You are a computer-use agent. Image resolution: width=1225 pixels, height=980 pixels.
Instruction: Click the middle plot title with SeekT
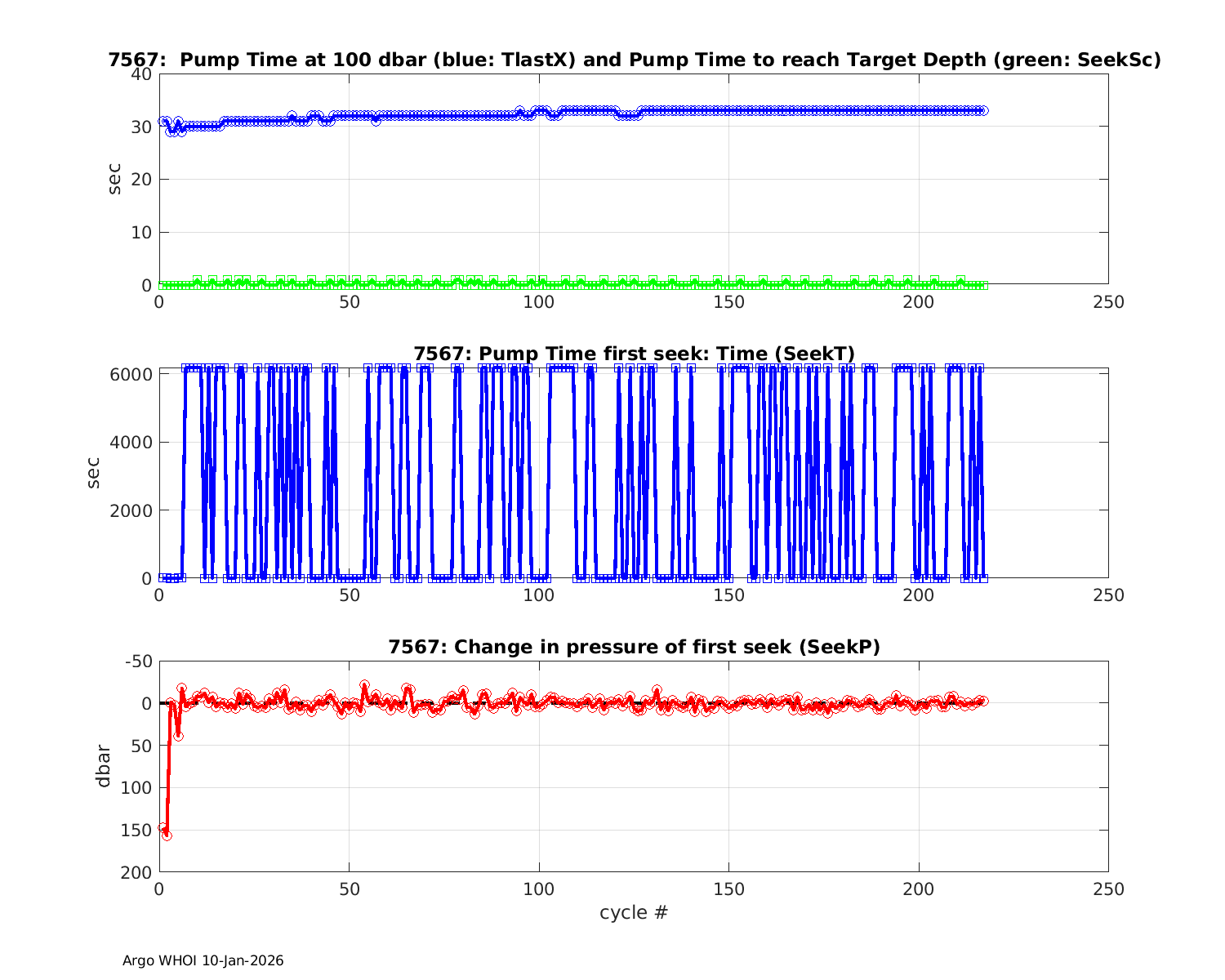(634, 354)
